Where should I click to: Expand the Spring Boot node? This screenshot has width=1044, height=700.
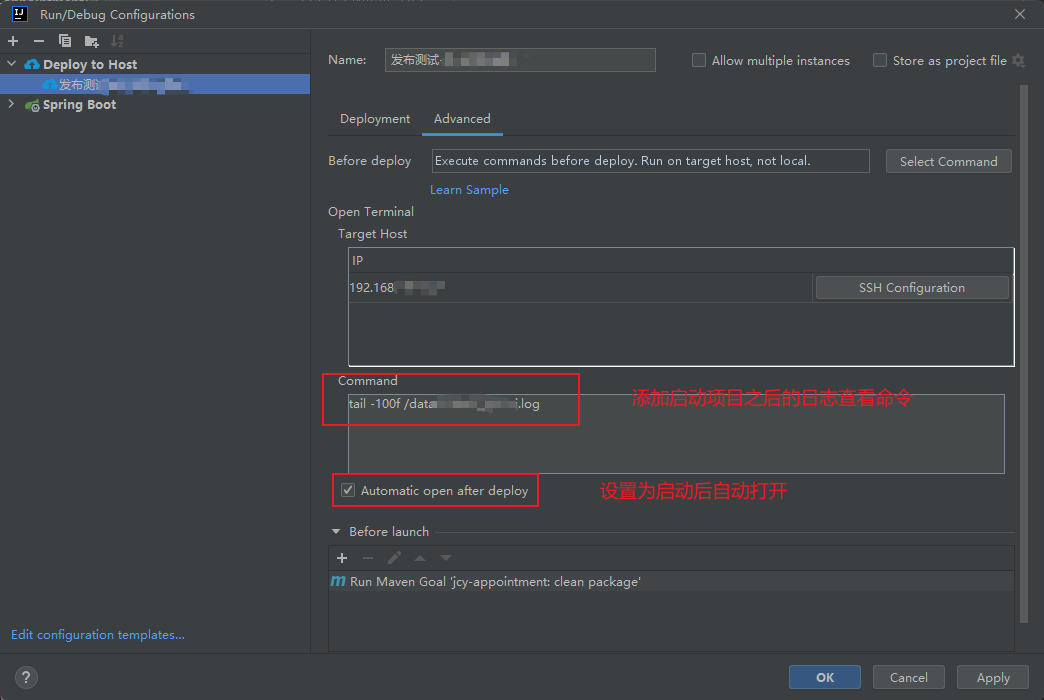11,104
